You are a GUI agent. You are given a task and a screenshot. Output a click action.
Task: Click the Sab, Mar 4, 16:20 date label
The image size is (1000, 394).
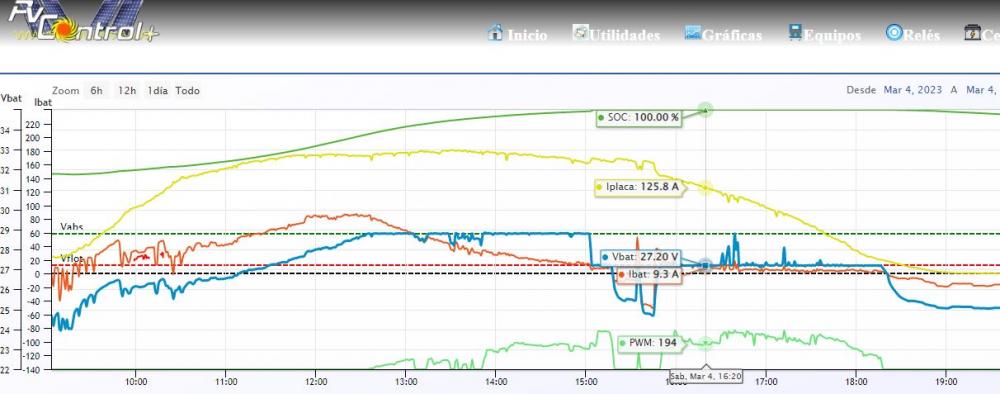click(706, 377)
